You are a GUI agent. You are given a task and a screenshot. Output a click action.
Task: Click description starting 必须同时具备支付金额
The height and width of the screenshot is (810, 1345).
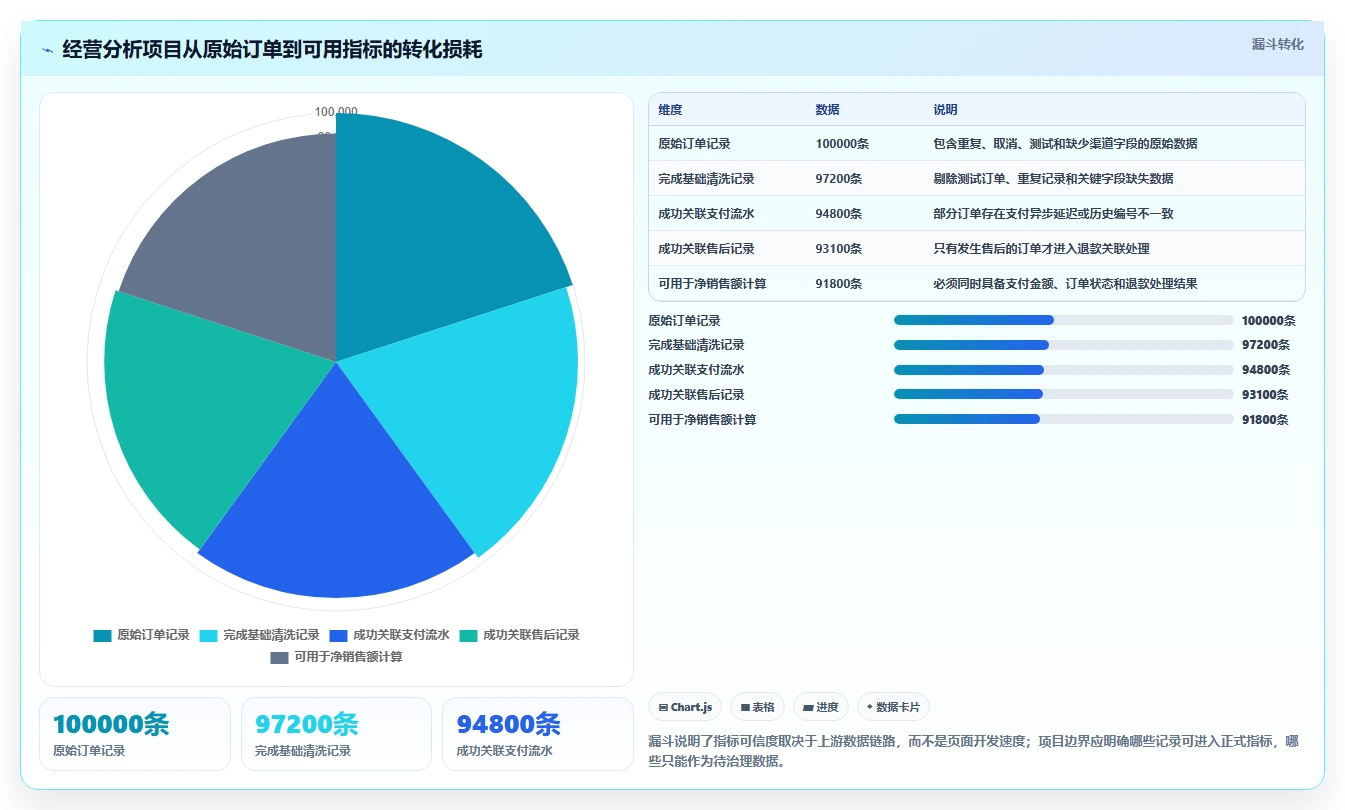click(x=1065, y=284)
